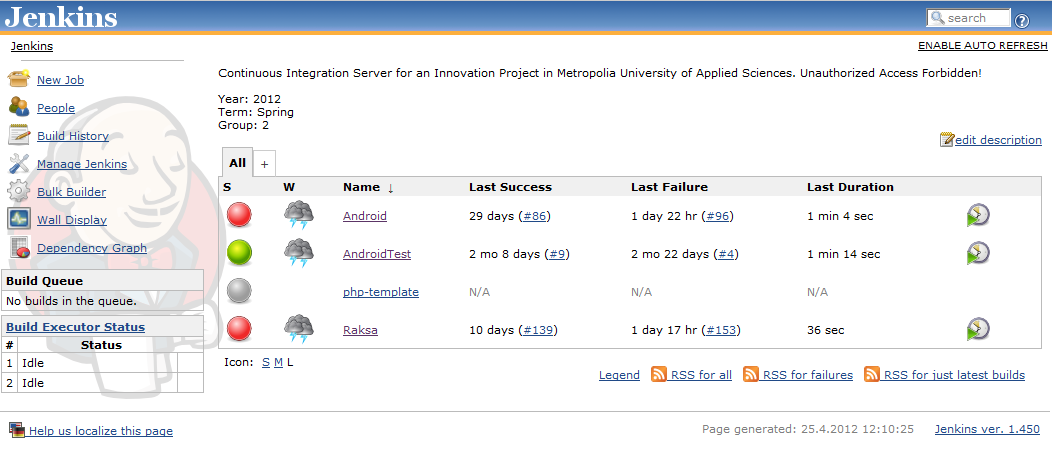Image resolution: width=1052 pixels, height=449 pixels.
Task: Open the Raksa job
Action: pos(360,330)
